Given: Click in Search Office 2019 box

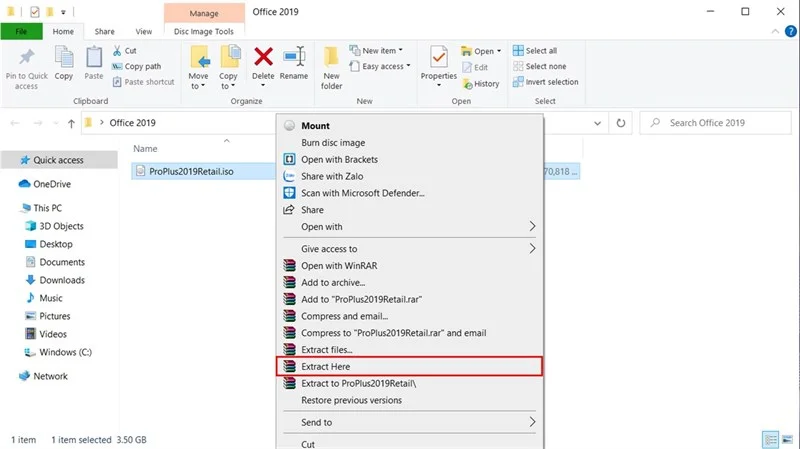Looking at the screenshot, I should 715,123.
